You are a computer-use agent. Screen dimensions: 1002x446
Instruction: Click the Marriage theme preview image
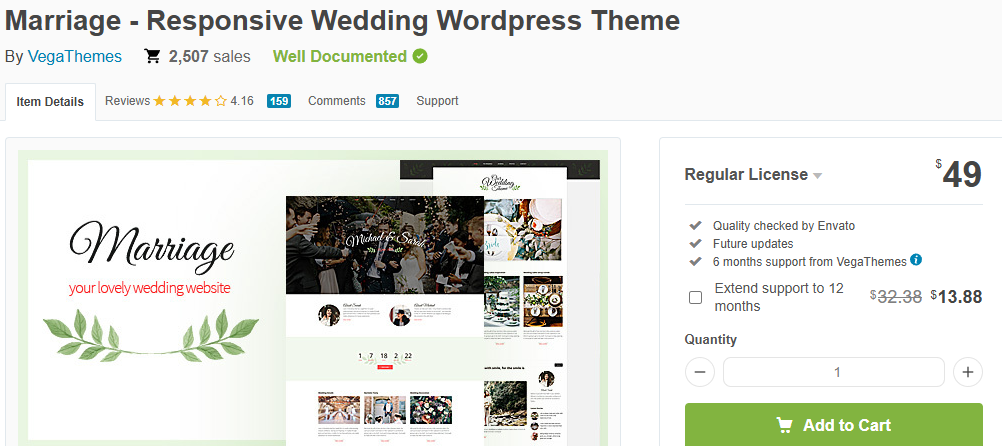tap(313, 297)
